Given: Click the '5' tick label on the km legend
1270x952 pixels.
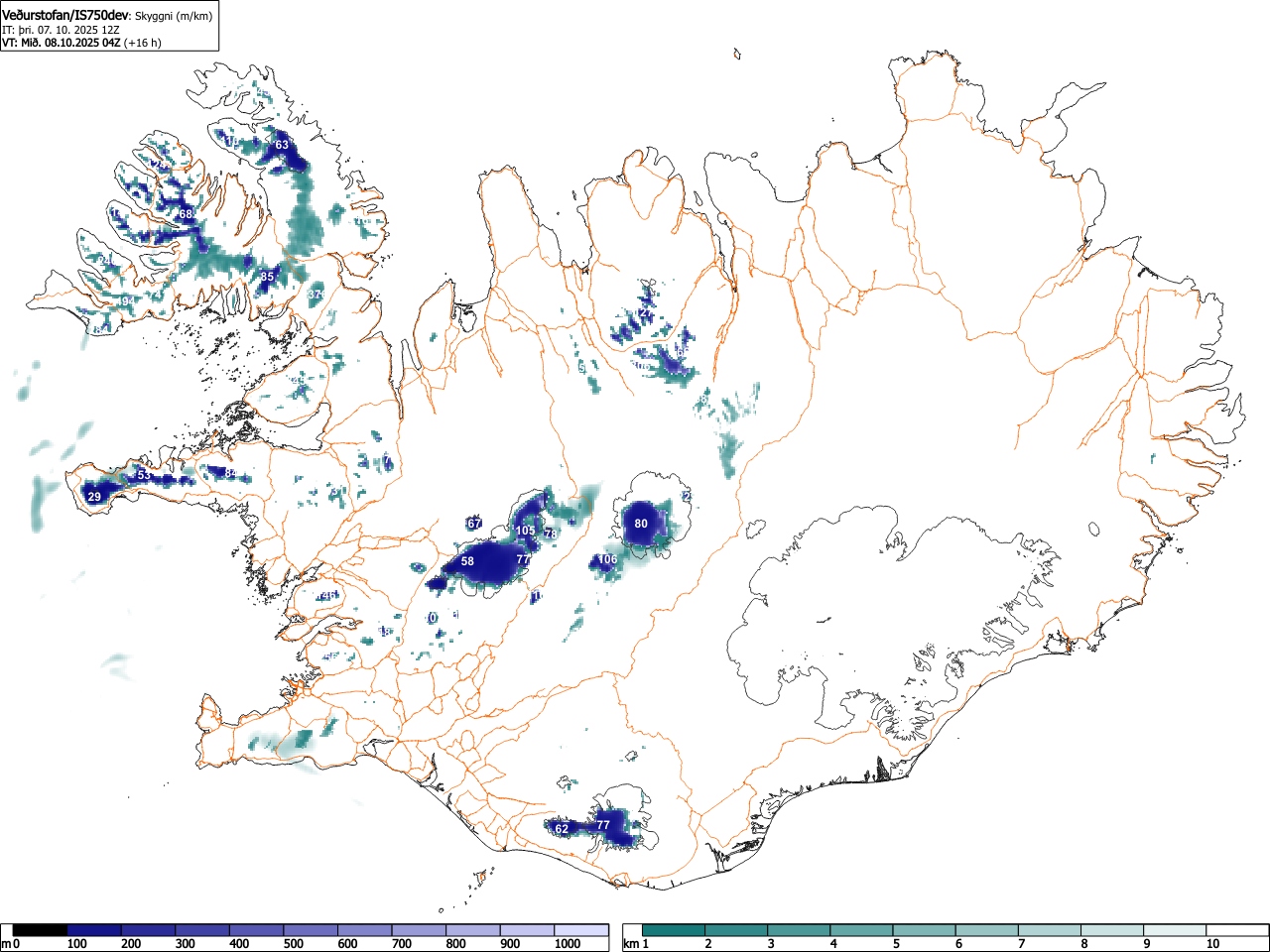Looking at the screenshot, I should 895,944.
